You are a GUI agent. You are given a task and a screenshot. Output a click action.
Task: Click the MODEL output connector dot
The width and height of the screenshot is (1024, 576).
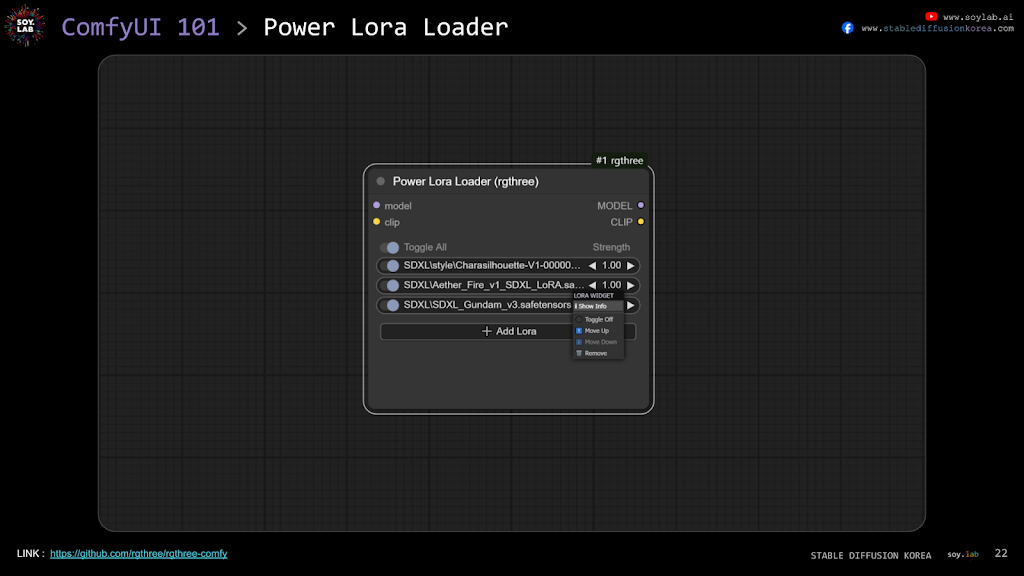point(641,205)
